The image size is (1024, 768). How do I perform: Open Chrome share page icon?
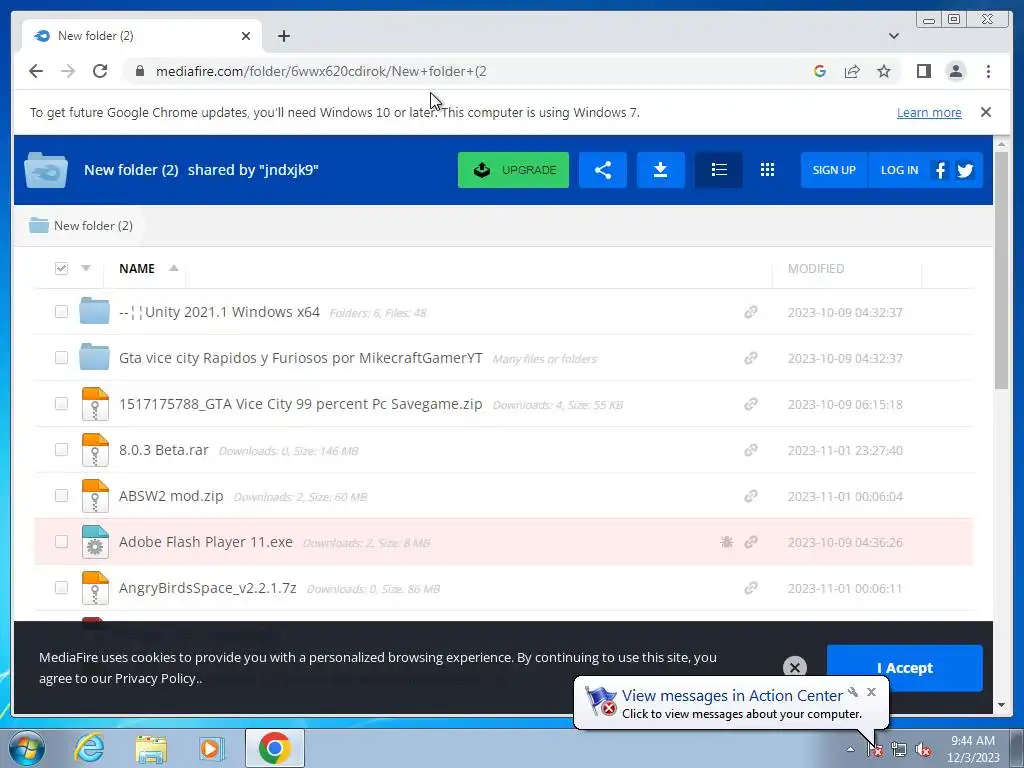tap(852, 71)
